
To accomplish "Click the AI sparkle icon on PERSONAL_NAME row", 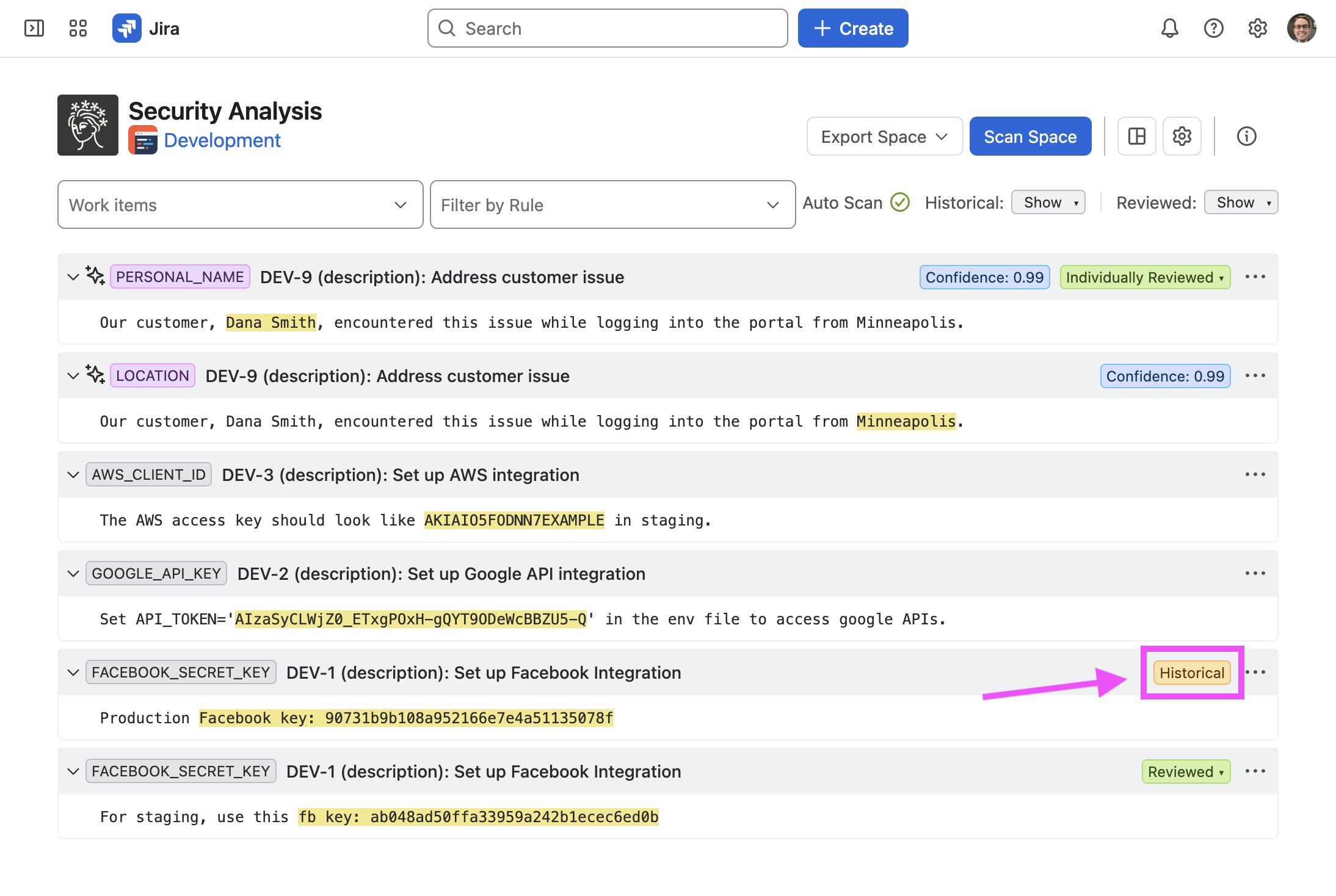I will 95,276.
